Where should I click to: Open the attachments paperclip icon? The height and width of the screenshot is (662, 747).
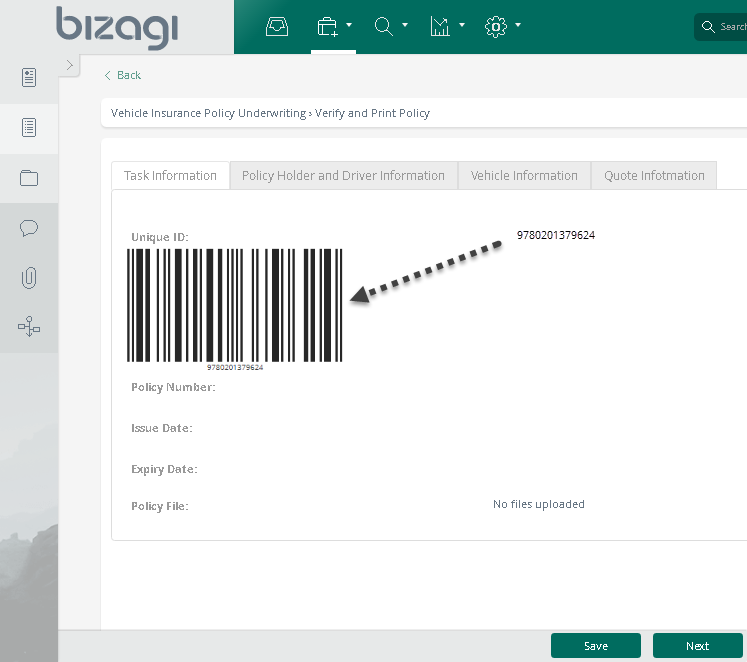tap(29, 278)
